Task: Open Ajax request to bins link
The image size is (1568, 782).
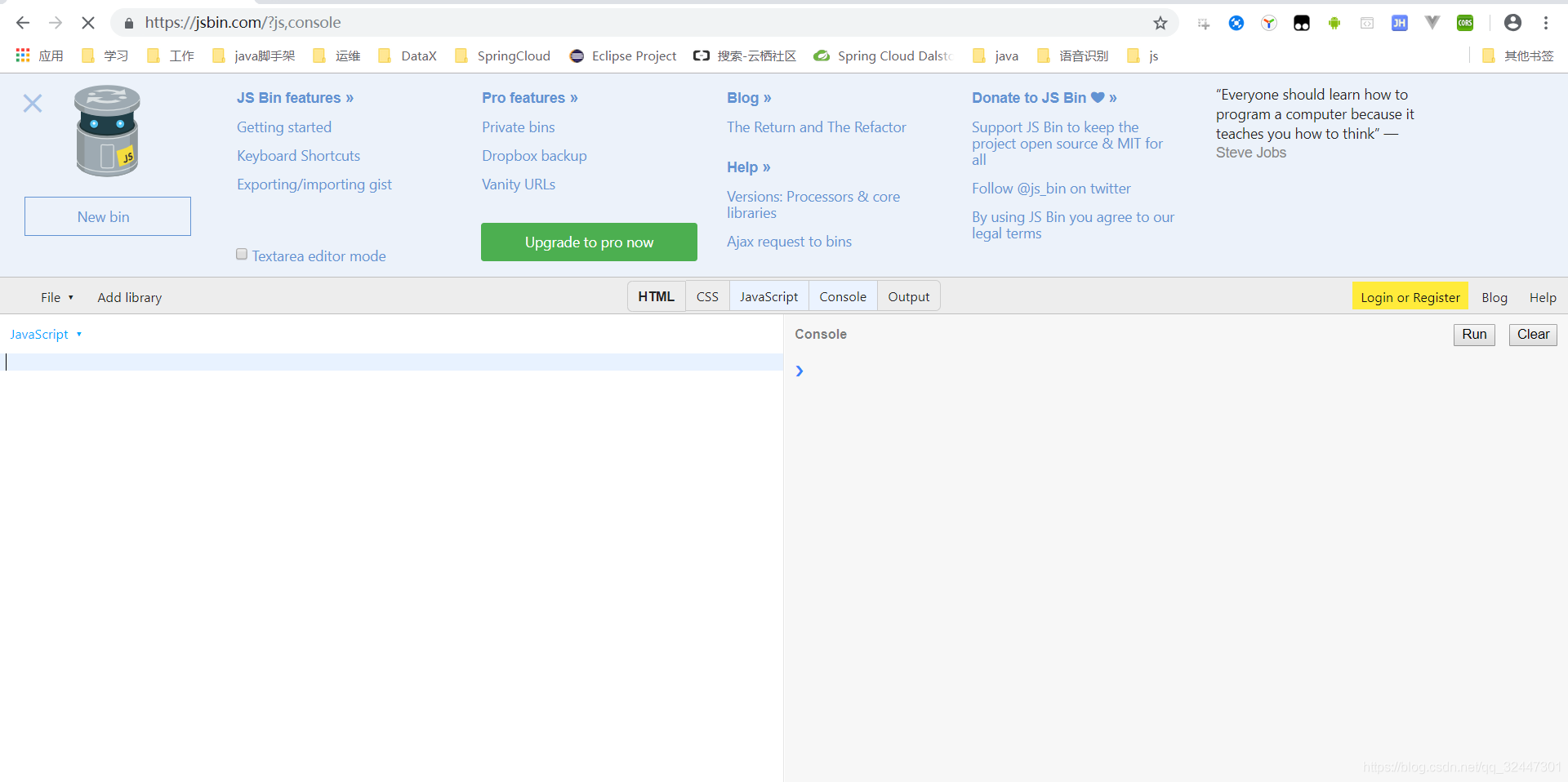Action: pyautogui.click(x=789, y=241)
